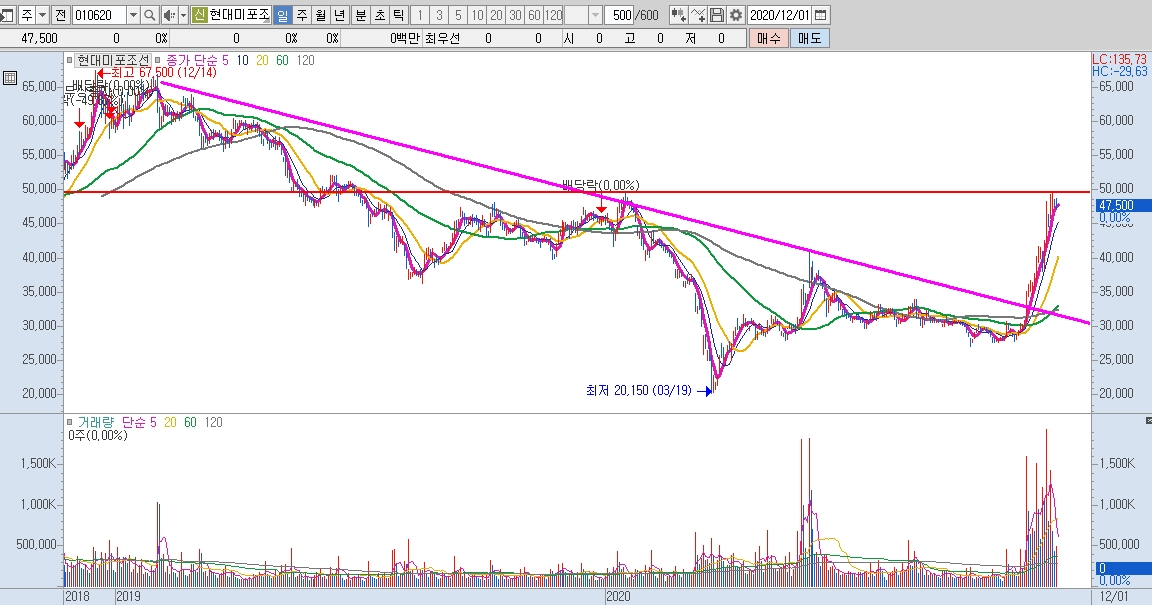
Task: Click the 최고 67,500 (12/14) high label
Action: (163, 72)
